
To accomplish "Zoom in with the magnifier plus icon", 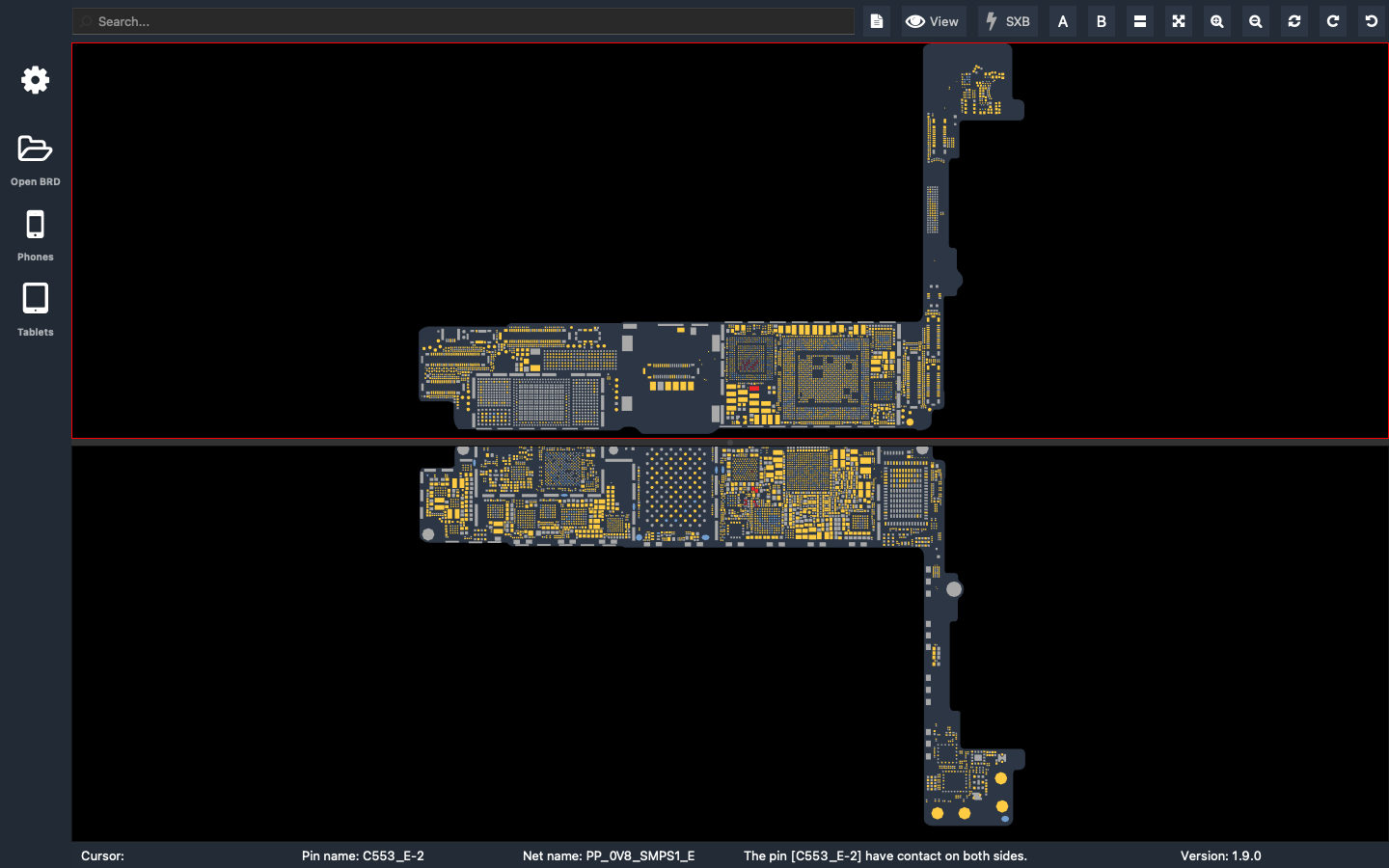I will [x=1217, y=21].
